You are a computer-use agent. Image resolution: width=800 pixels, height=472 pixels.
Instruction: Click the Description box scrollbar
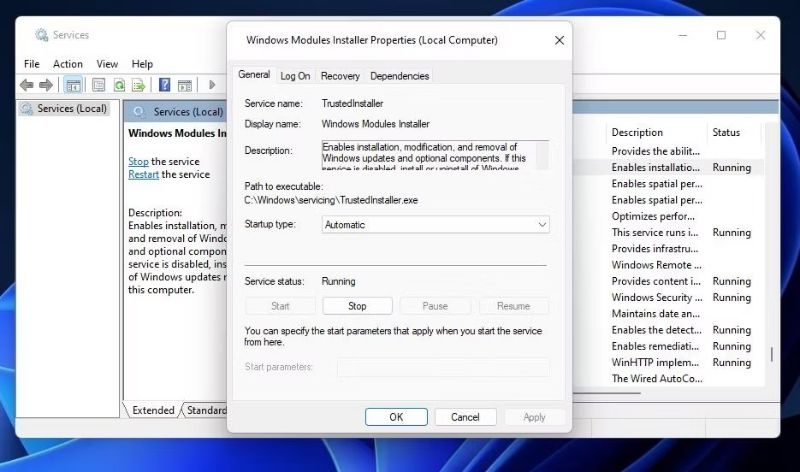point(542,155)
